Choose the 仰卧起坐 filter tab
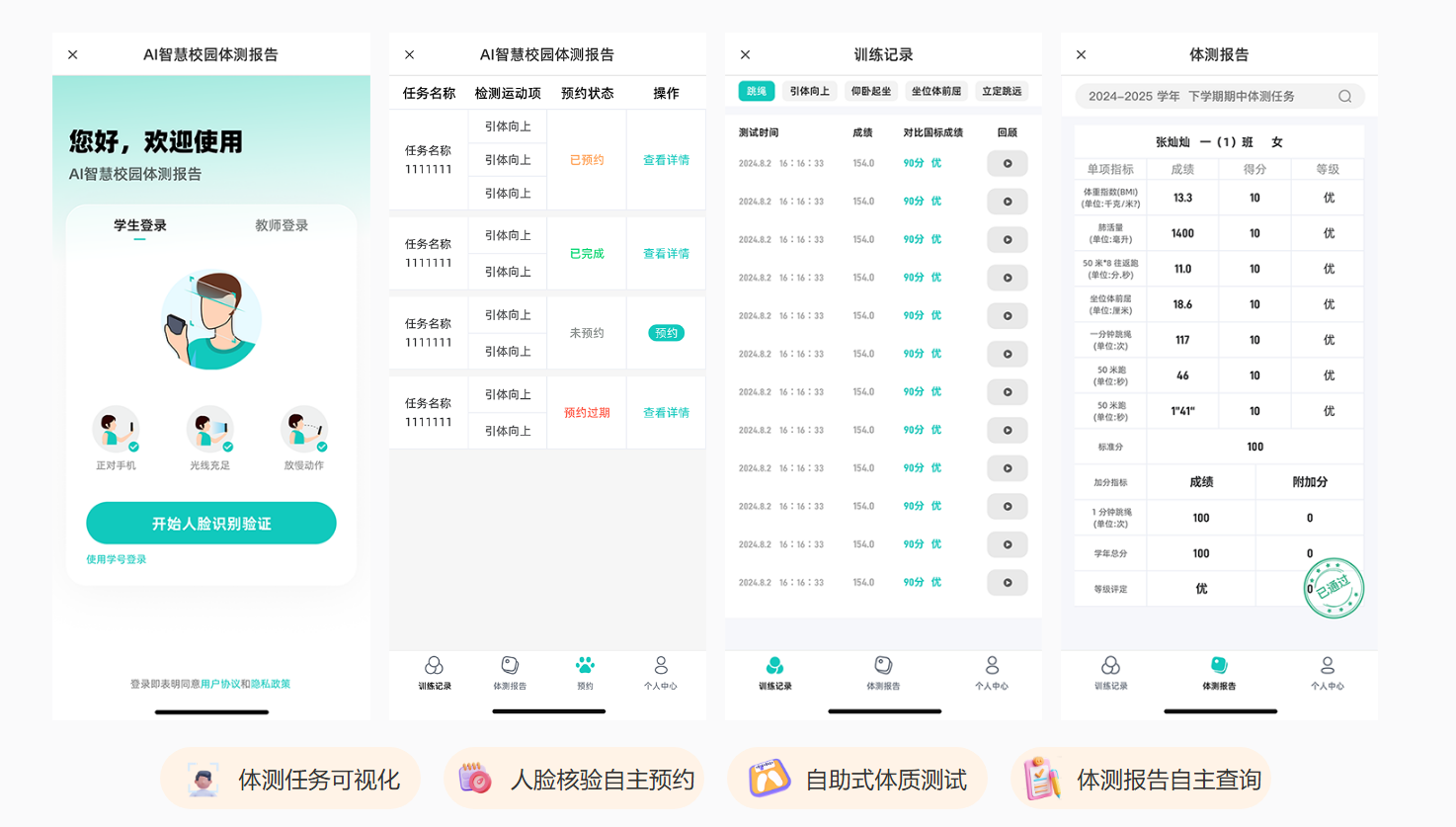 point(870,91)
